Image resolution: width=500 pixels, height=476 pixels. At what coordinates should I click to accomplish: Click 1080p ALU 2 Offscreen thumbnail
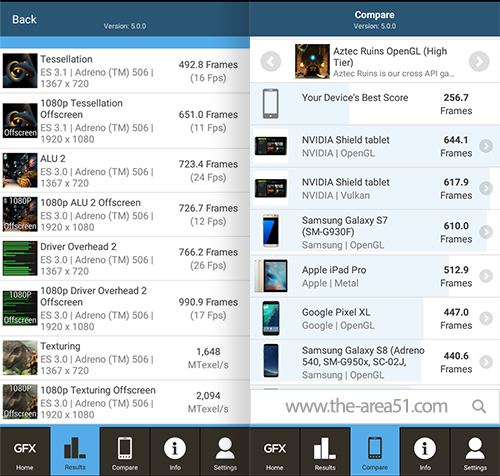[20, 214]
